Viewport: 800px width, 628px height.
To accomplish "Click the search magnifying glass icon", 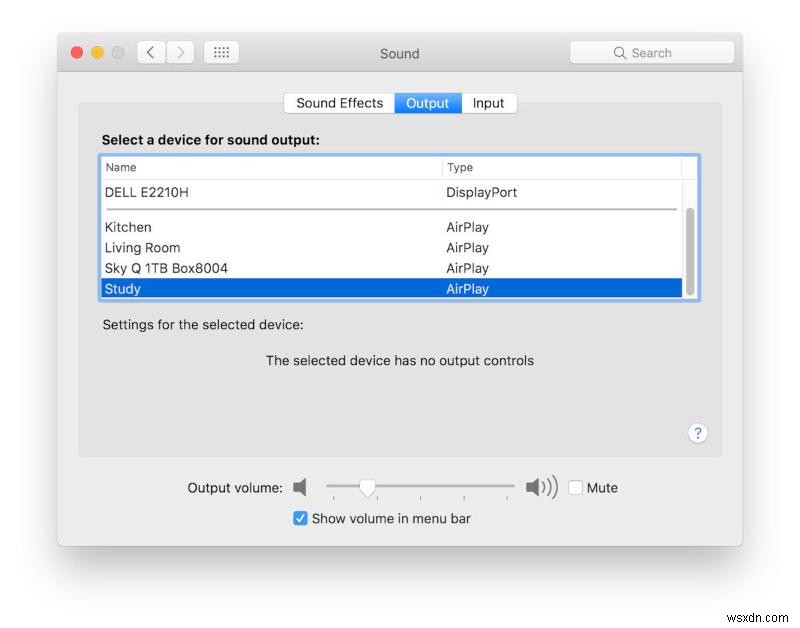I will (x=621, y=52).
